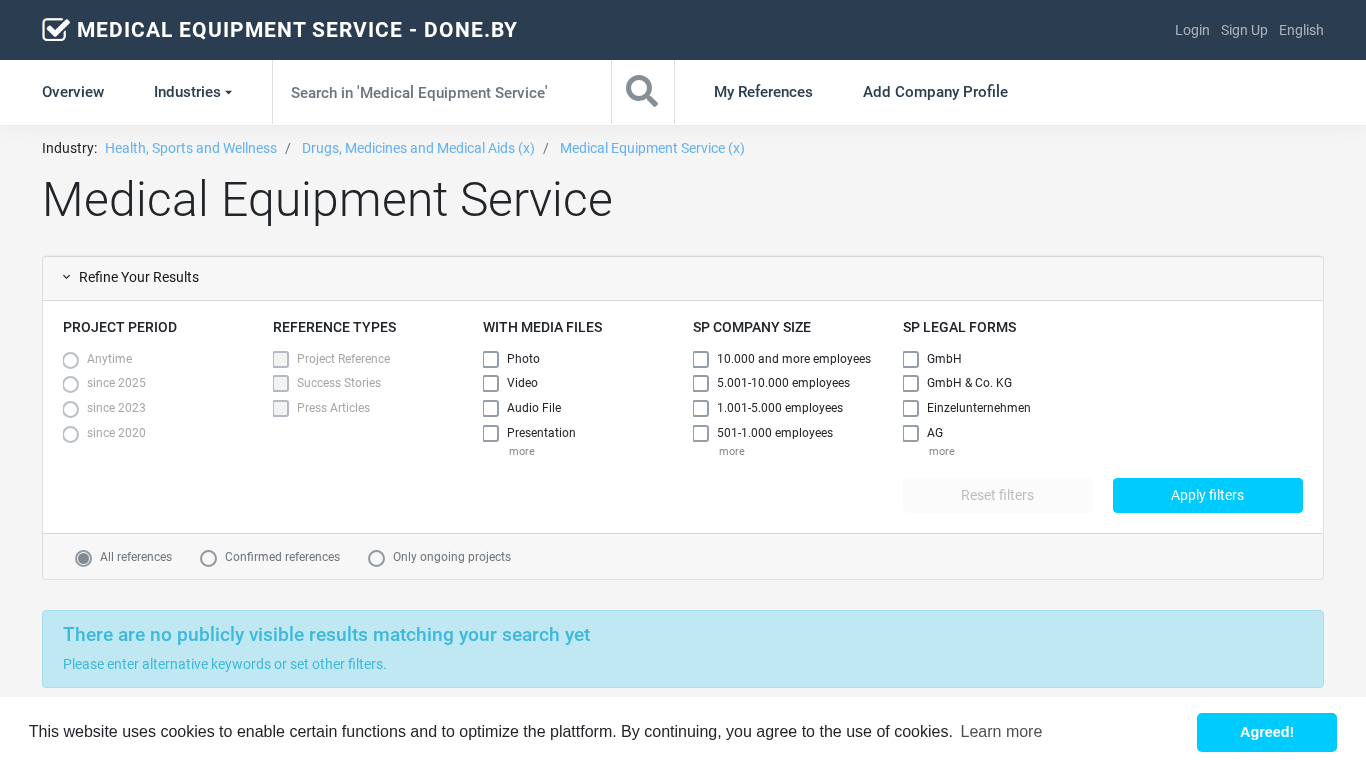Viewport: 1366px width, 768px height.
Task: Collapse the Refine Your Results panel
Action: 130,278
